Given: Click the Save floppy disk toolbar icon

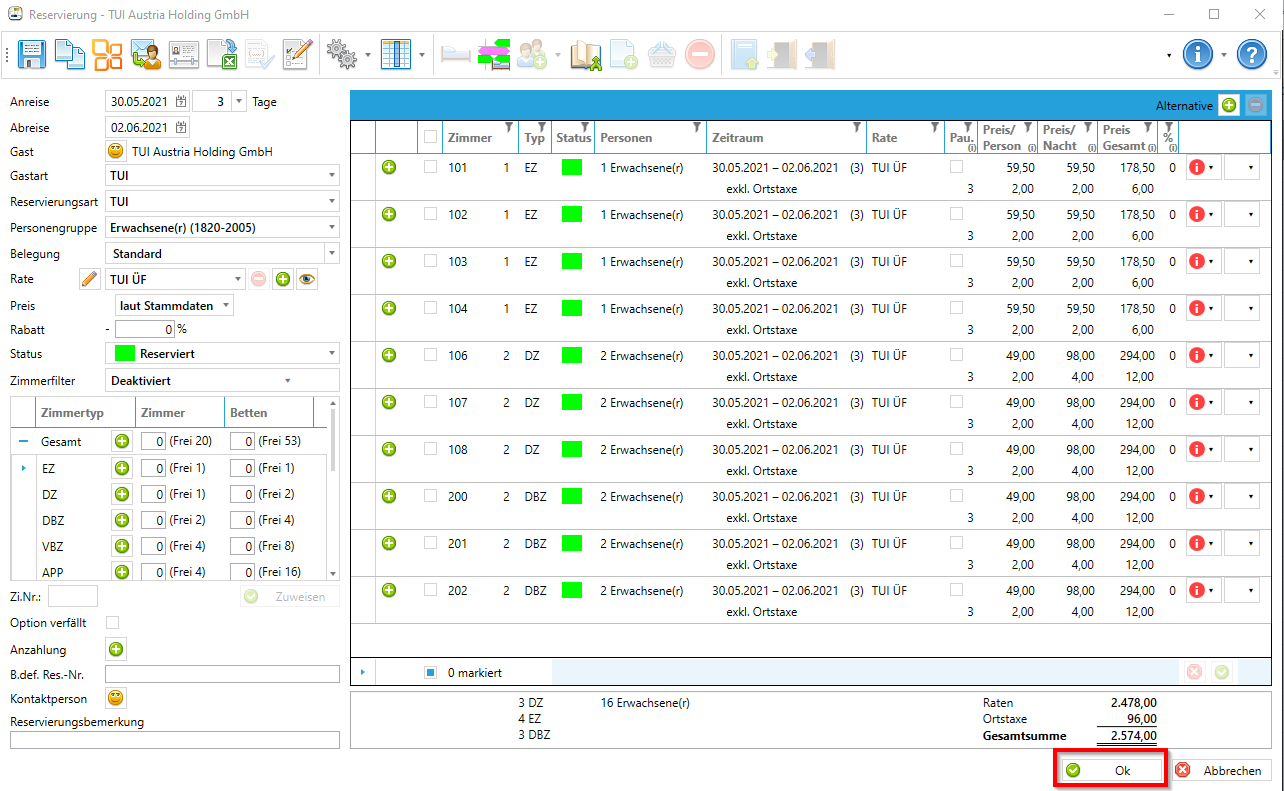Looking at the screenshot, I should [x=32, y=54].
